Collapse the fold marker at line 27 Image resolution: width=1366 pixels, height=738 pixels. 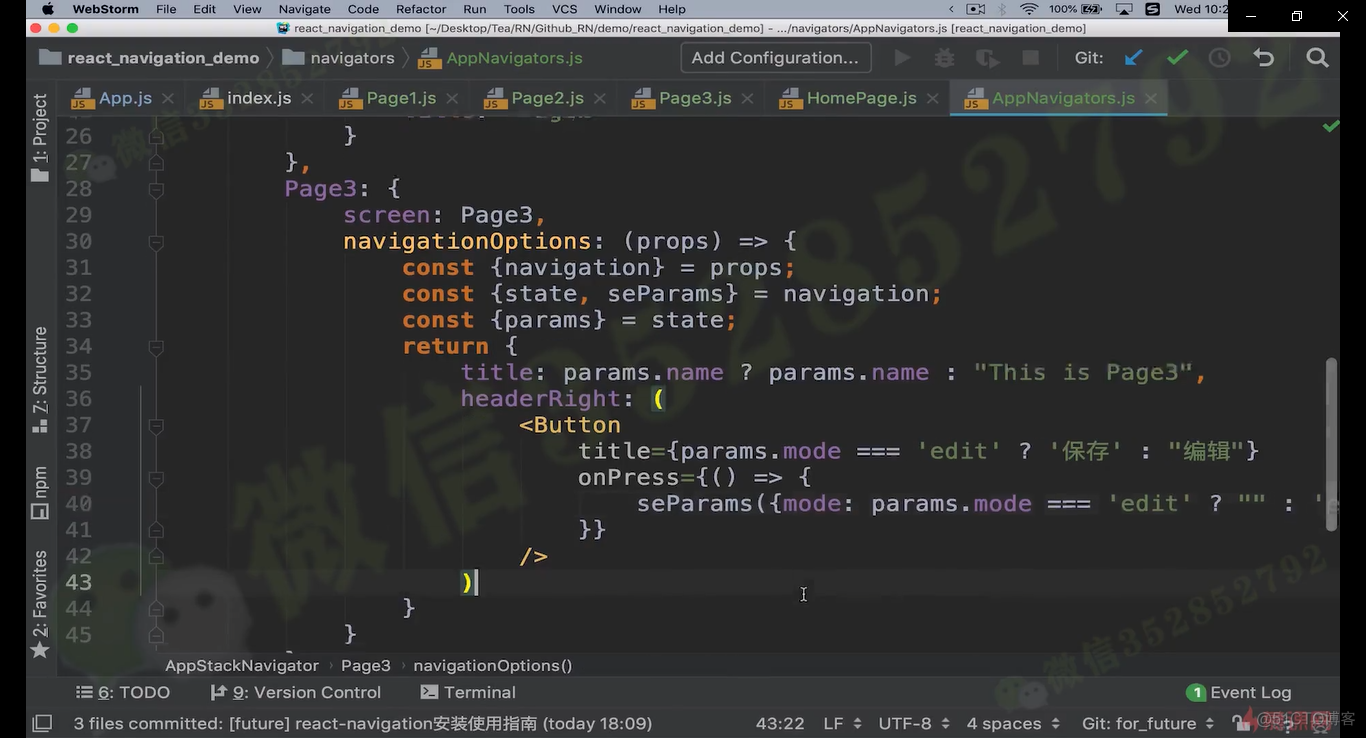[156, 162]
